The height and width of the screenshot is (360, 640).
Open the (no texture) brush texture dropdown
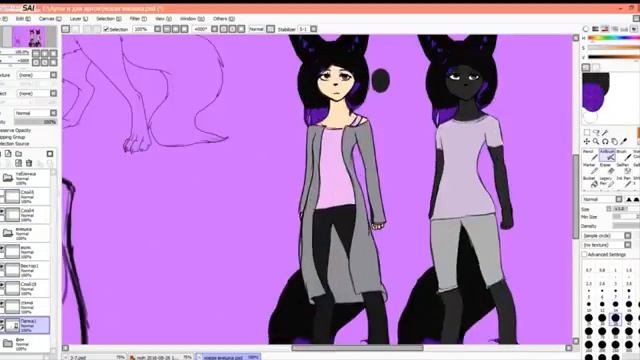(x=606, y=245)
